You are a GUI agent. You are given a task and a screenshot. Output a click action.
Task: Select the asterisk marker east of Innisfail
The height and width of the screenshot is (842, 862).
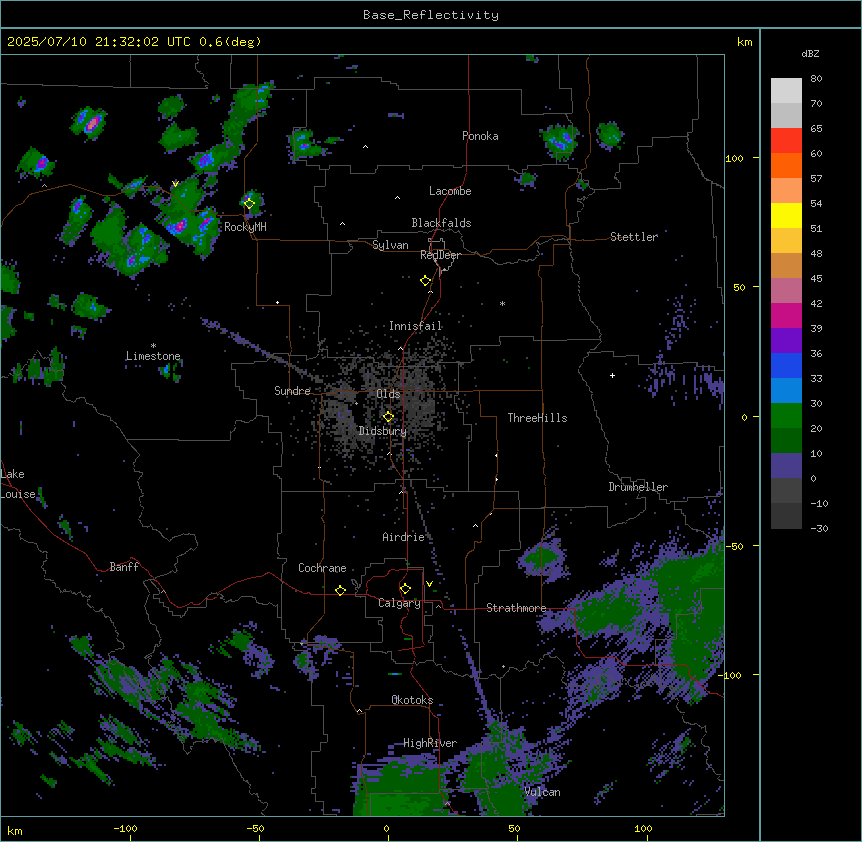tap(502, 303)
